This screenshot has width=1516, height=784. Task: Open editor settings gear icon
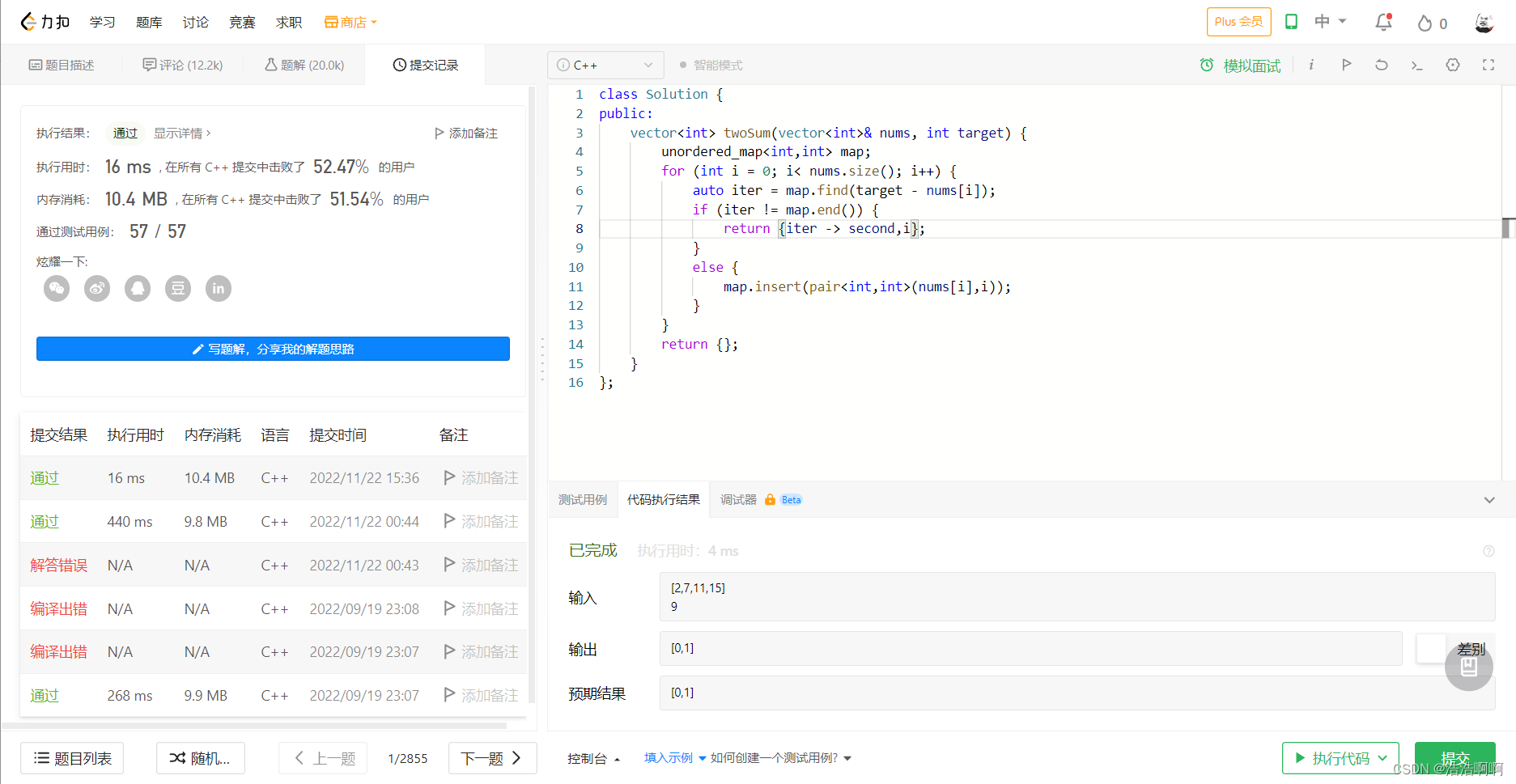[1453, 65]
